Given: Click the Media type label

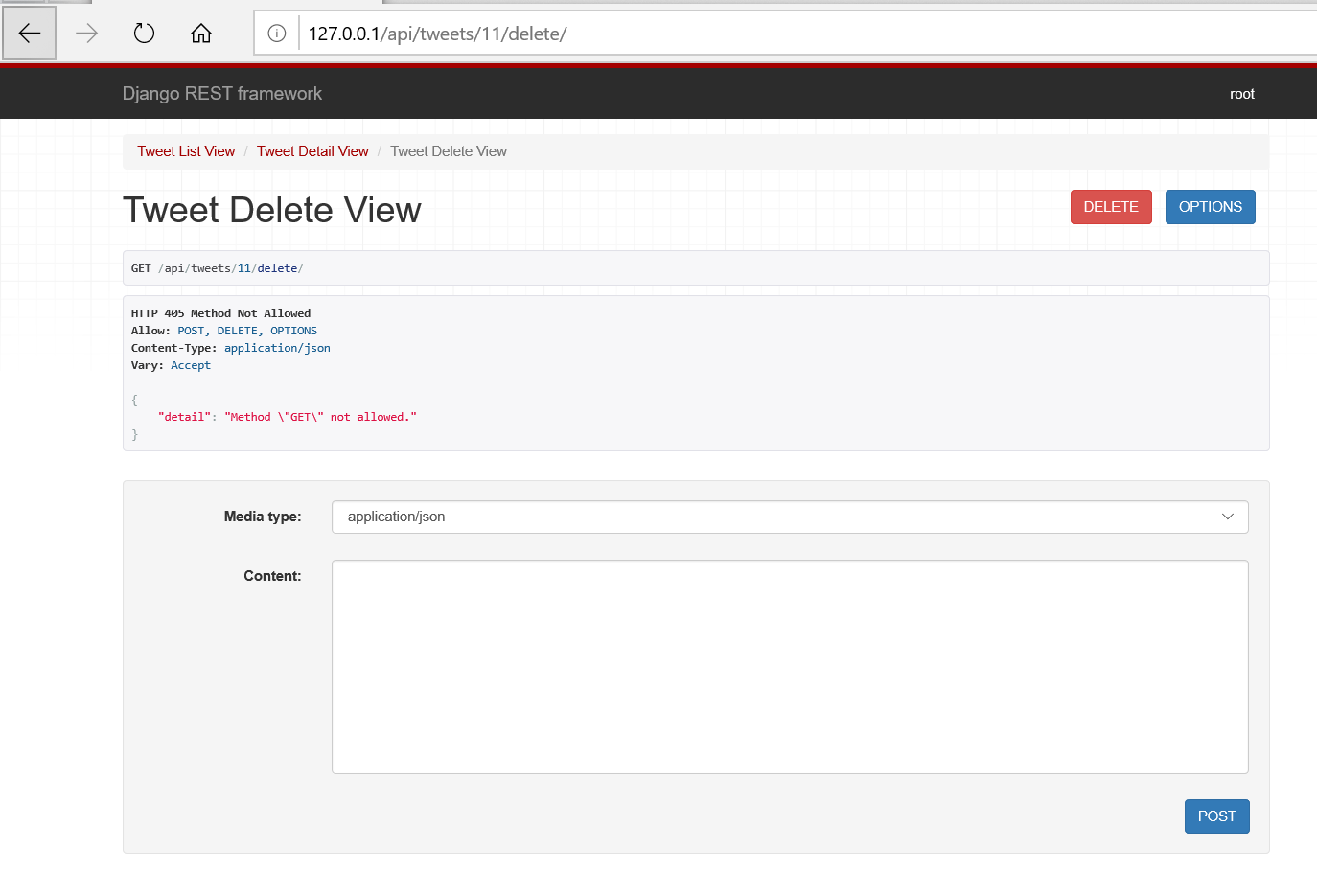Looking at the screenshot, I should pos(263,517).
